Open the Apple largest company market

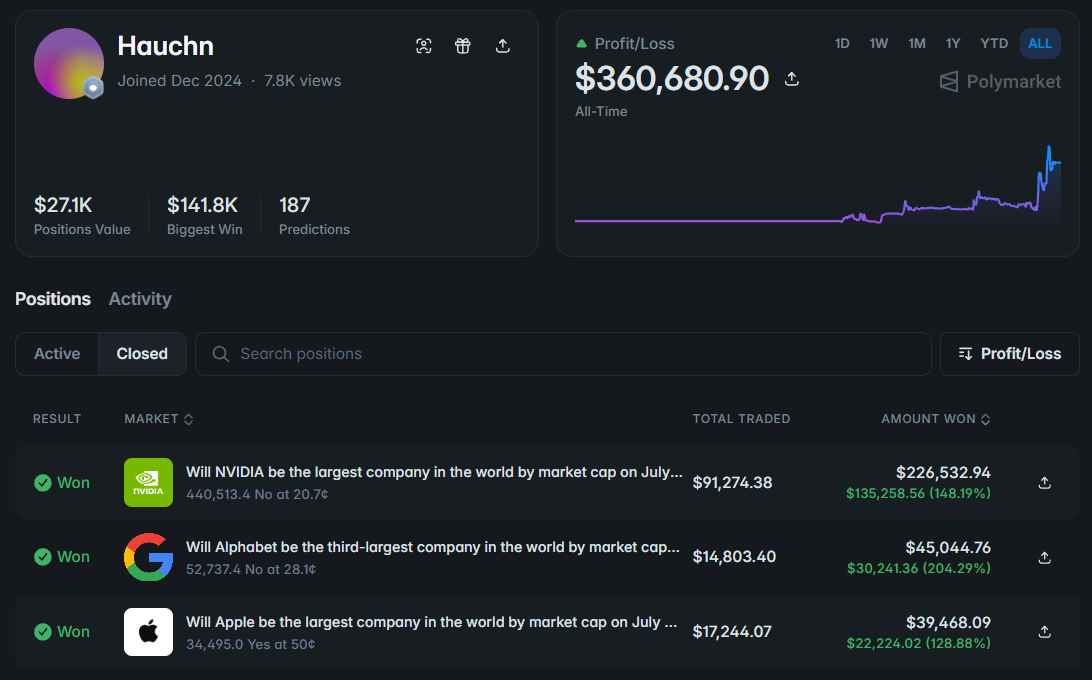click(431, 622)
